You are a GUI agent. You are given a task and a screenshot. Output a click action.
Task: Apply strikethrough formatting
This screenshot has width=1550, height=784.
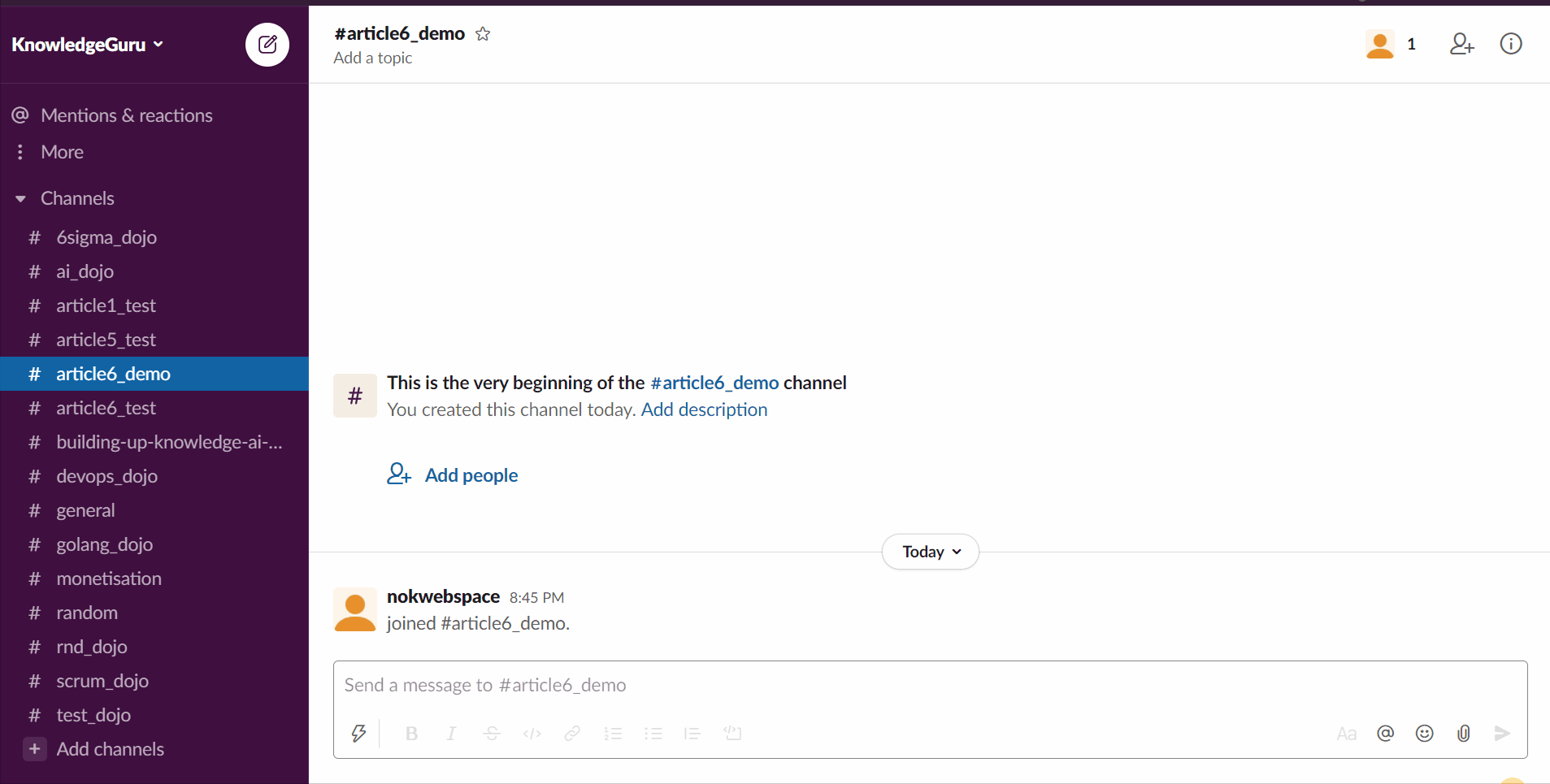point(492,734)
